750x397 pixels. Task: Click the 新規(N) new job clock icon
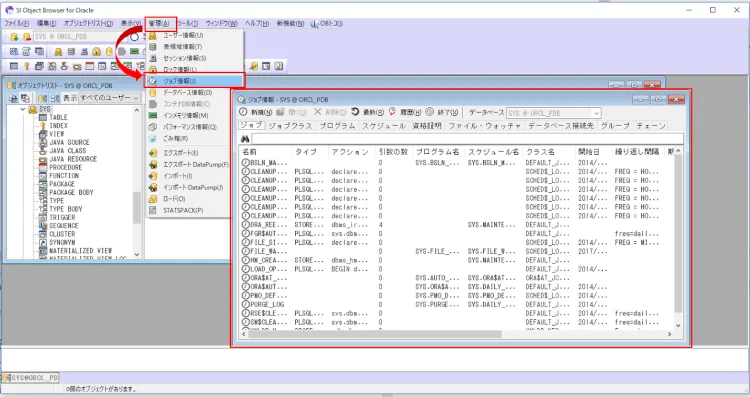(243, 112)
